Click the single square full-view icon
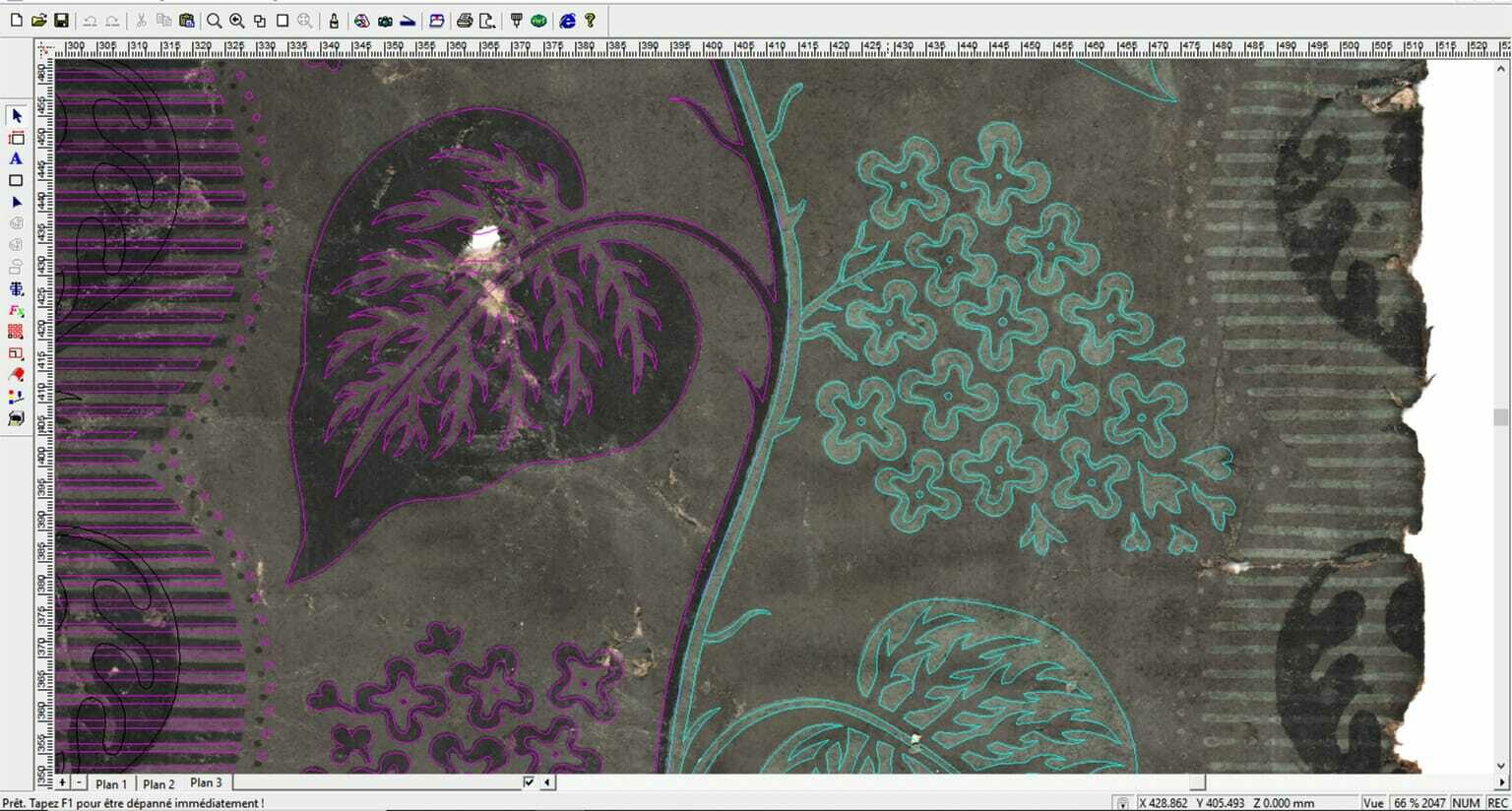The height and width of the screenshot is (811, 1512). pyautogui.click(x=283, y=21)
